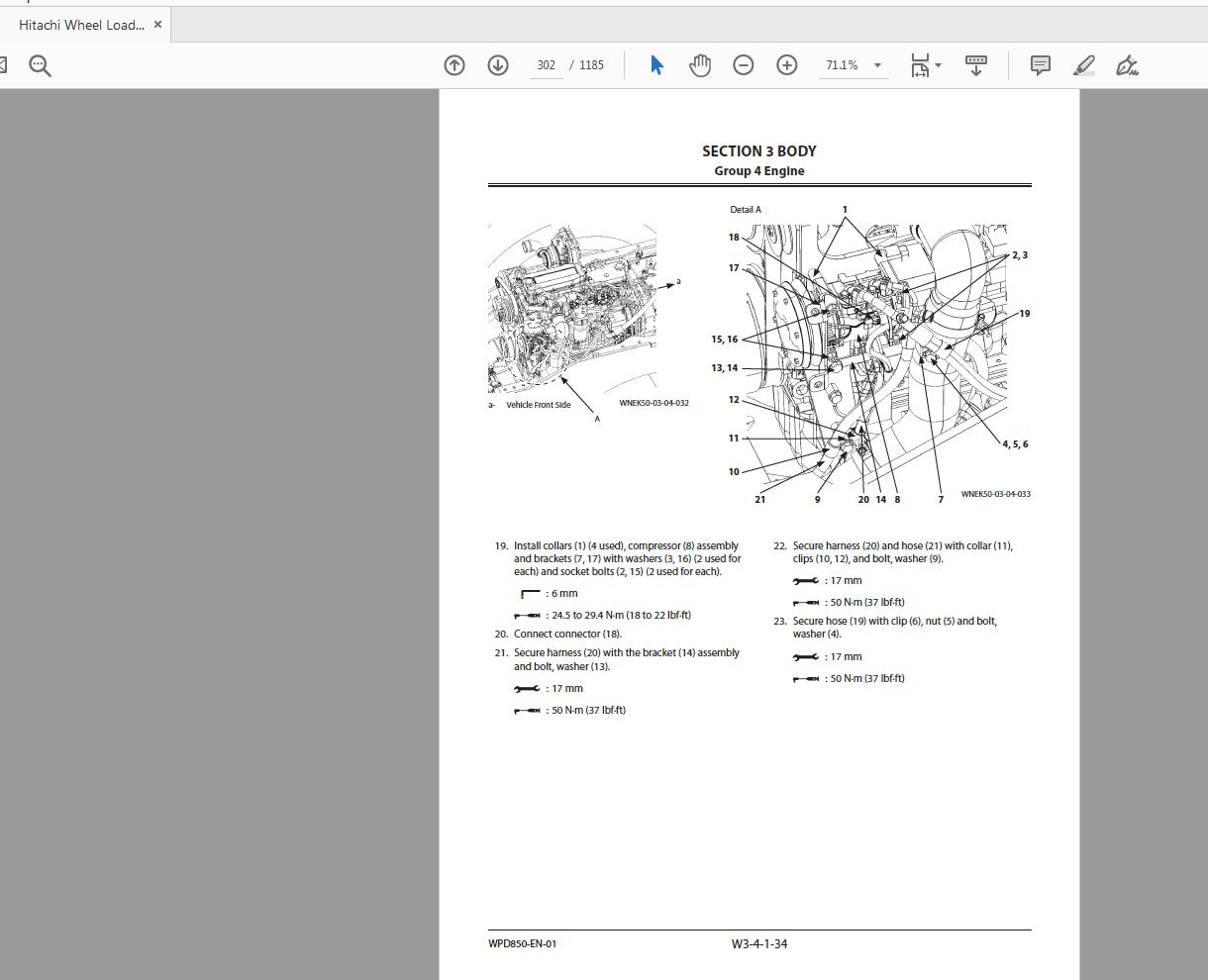Viewport: 1208px width, 980px height.
Task: Click the Zoom In icon
Action: [786, 64]
